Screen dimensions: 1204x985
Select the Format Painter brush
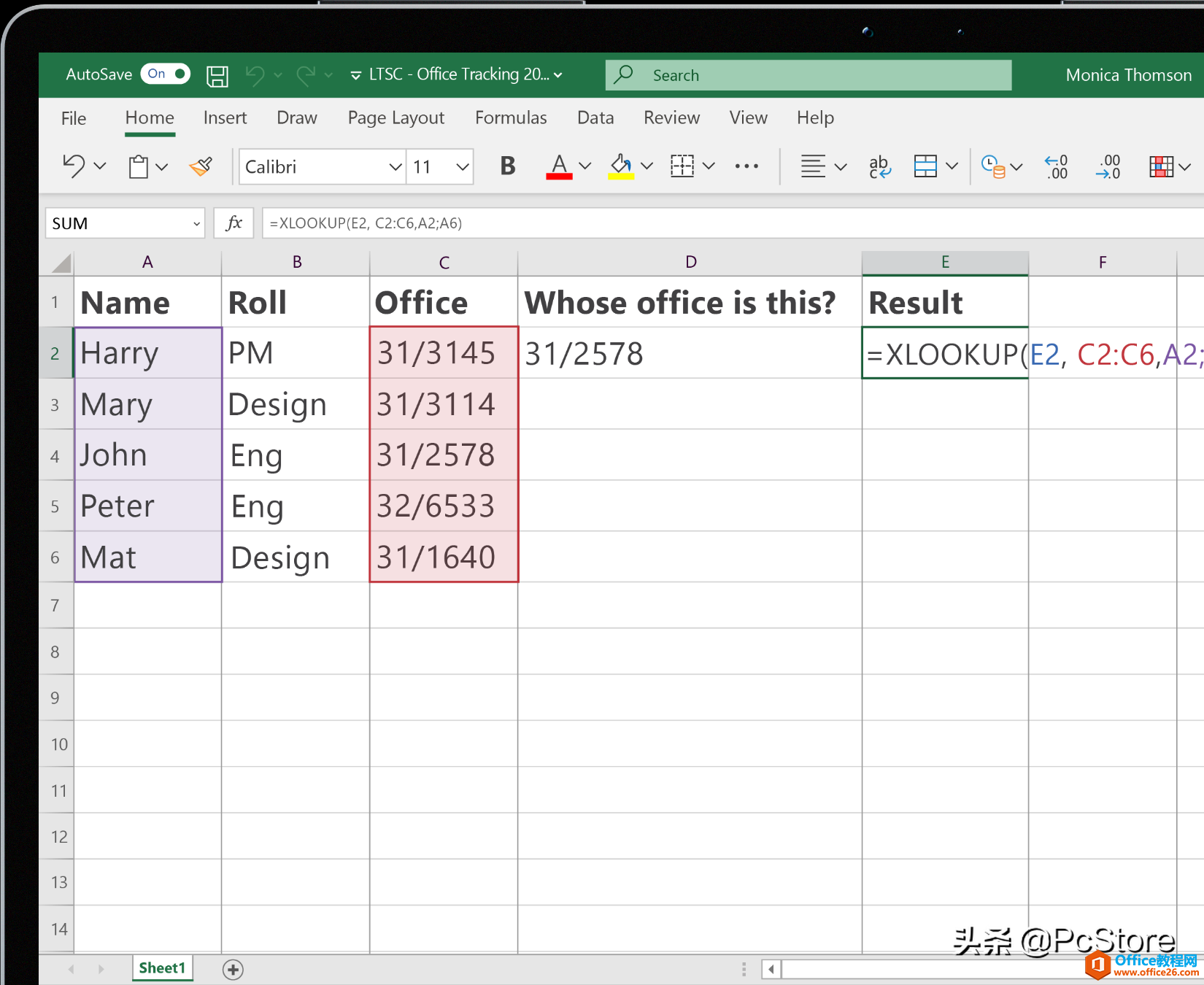(201, 166)
